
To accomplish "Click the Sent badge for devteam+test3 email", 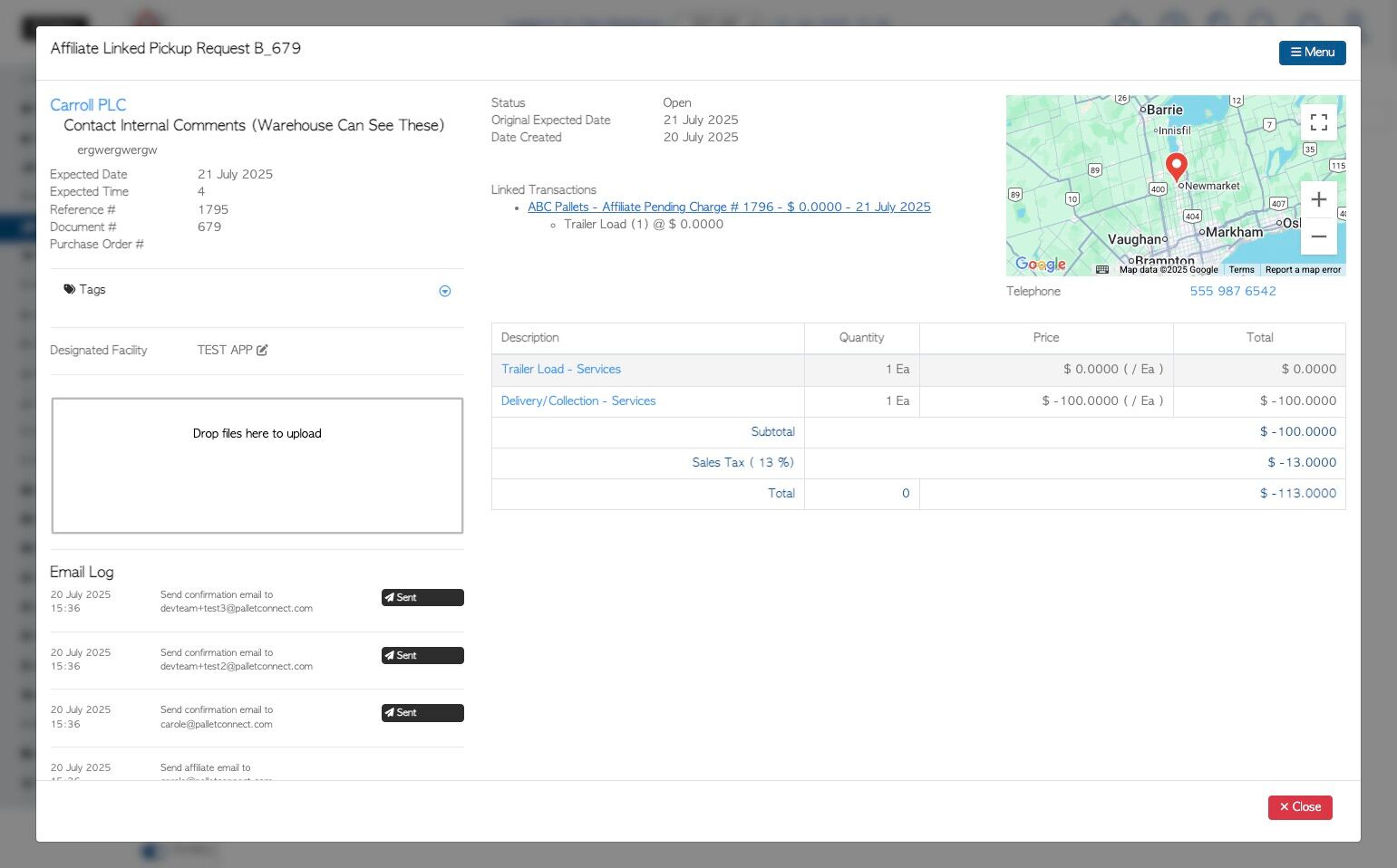I will tap(422, 597).
